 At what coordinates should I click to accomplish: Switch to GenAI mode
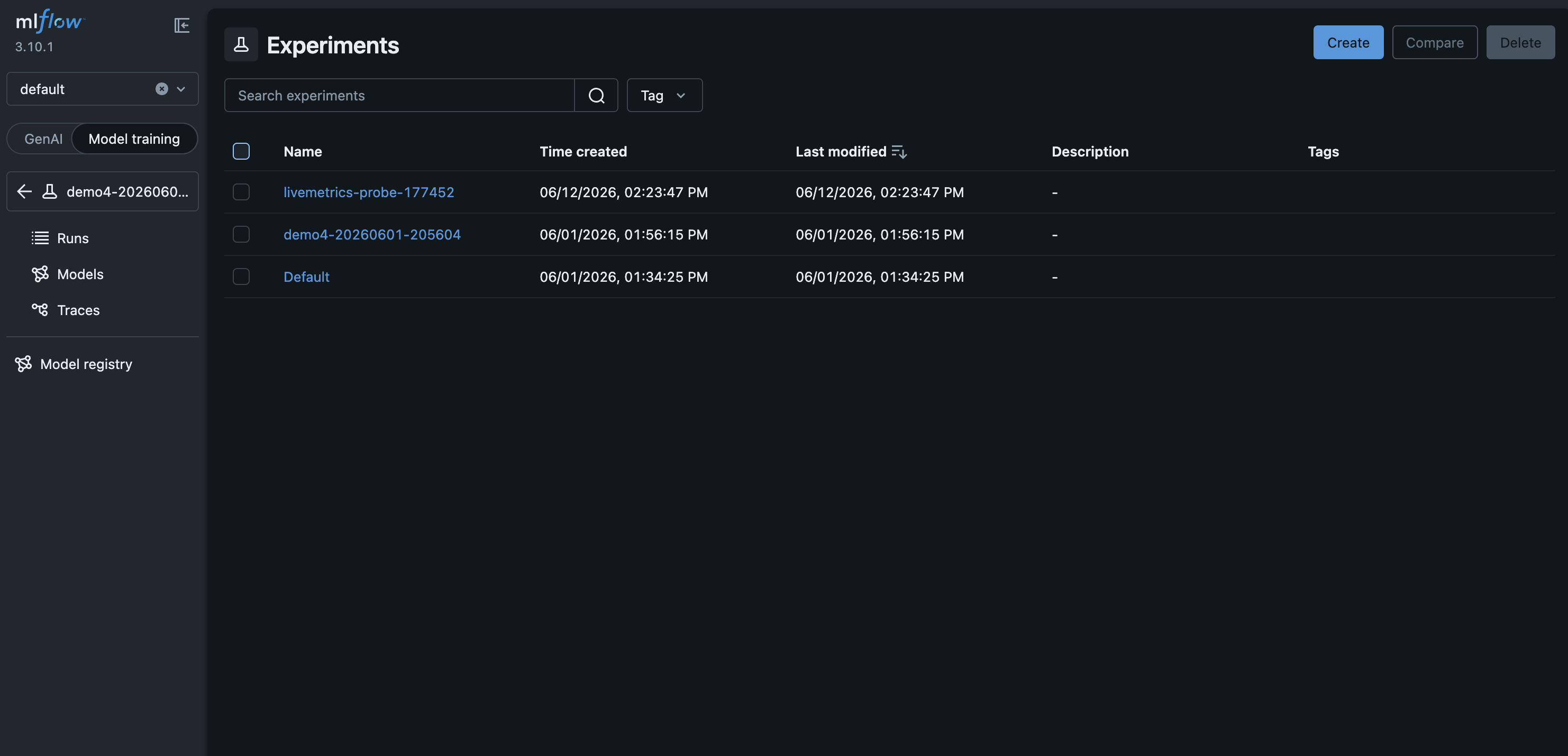click(43, 139)
